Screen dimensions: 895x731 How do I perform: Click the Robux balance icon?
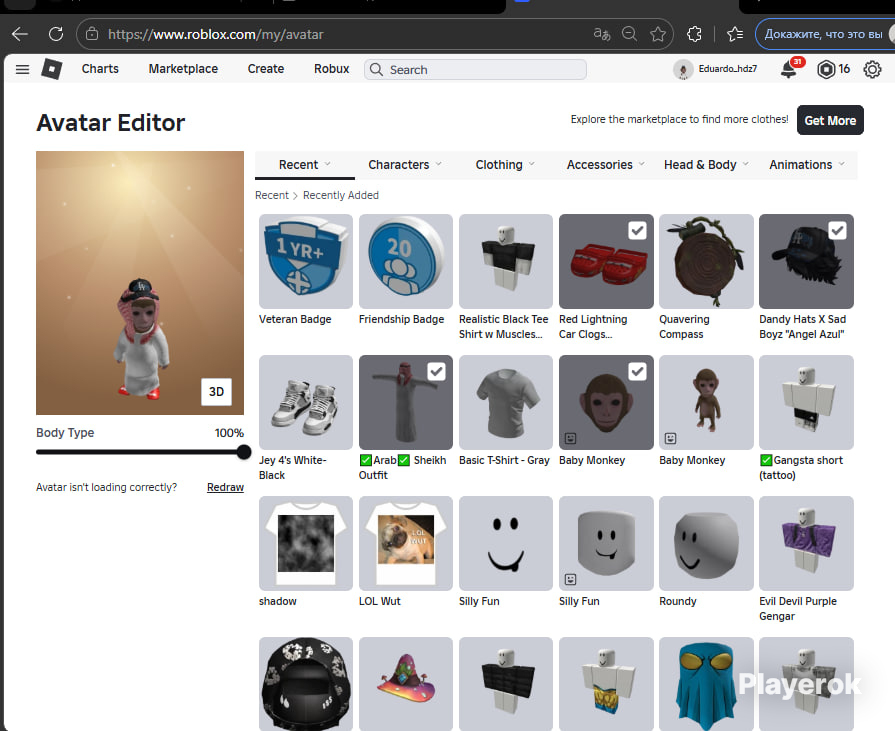point(826,69)
